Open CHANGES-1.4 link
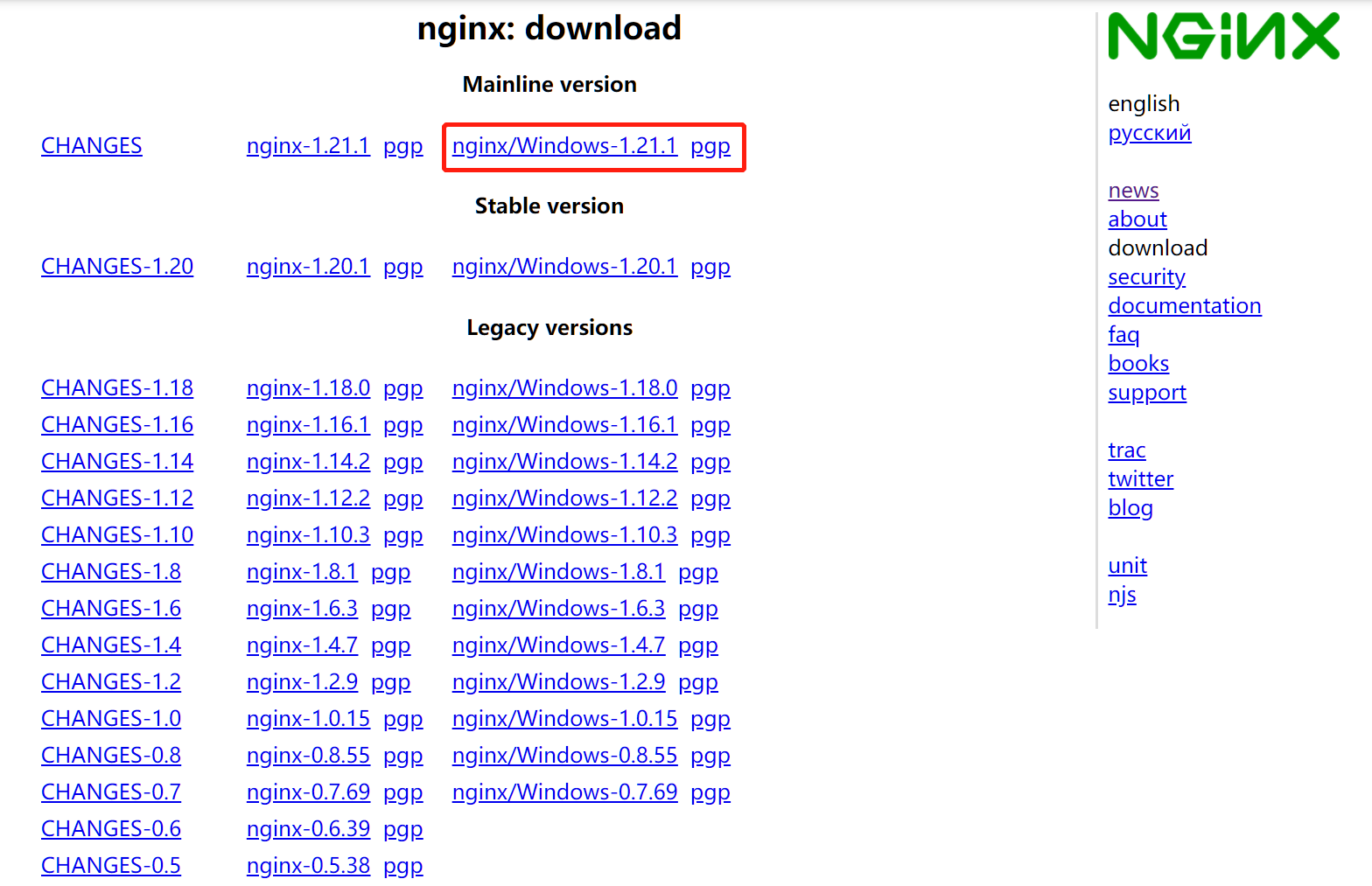1372x886 pixels. (111, 645)
